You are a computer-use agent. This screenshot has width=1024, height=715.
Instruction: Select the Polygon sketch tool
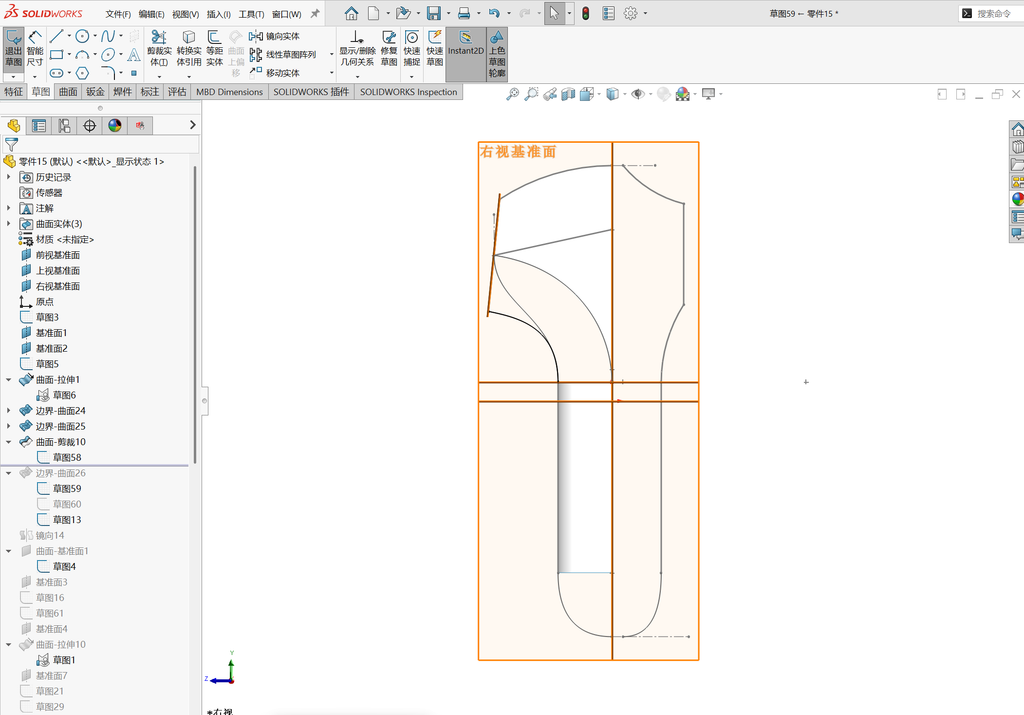82,72
